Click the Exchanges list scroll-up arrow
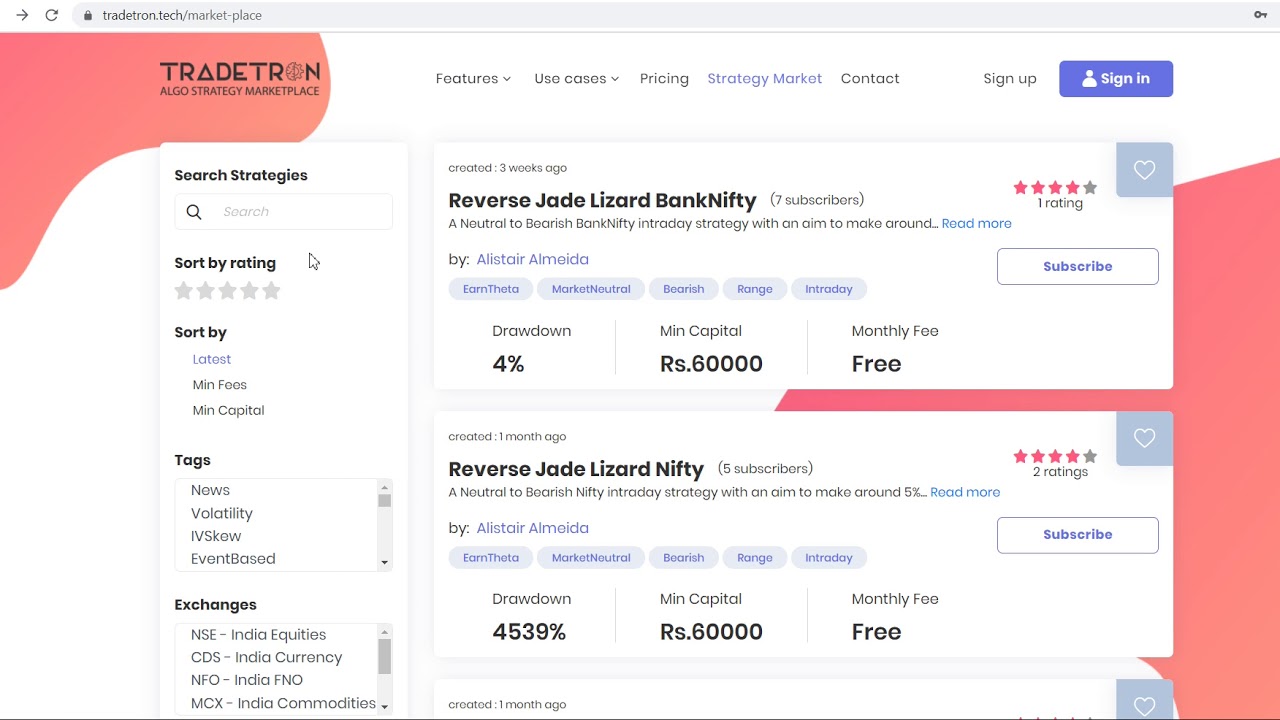Viewport: 1280px width, 720px height. [384, 632]
